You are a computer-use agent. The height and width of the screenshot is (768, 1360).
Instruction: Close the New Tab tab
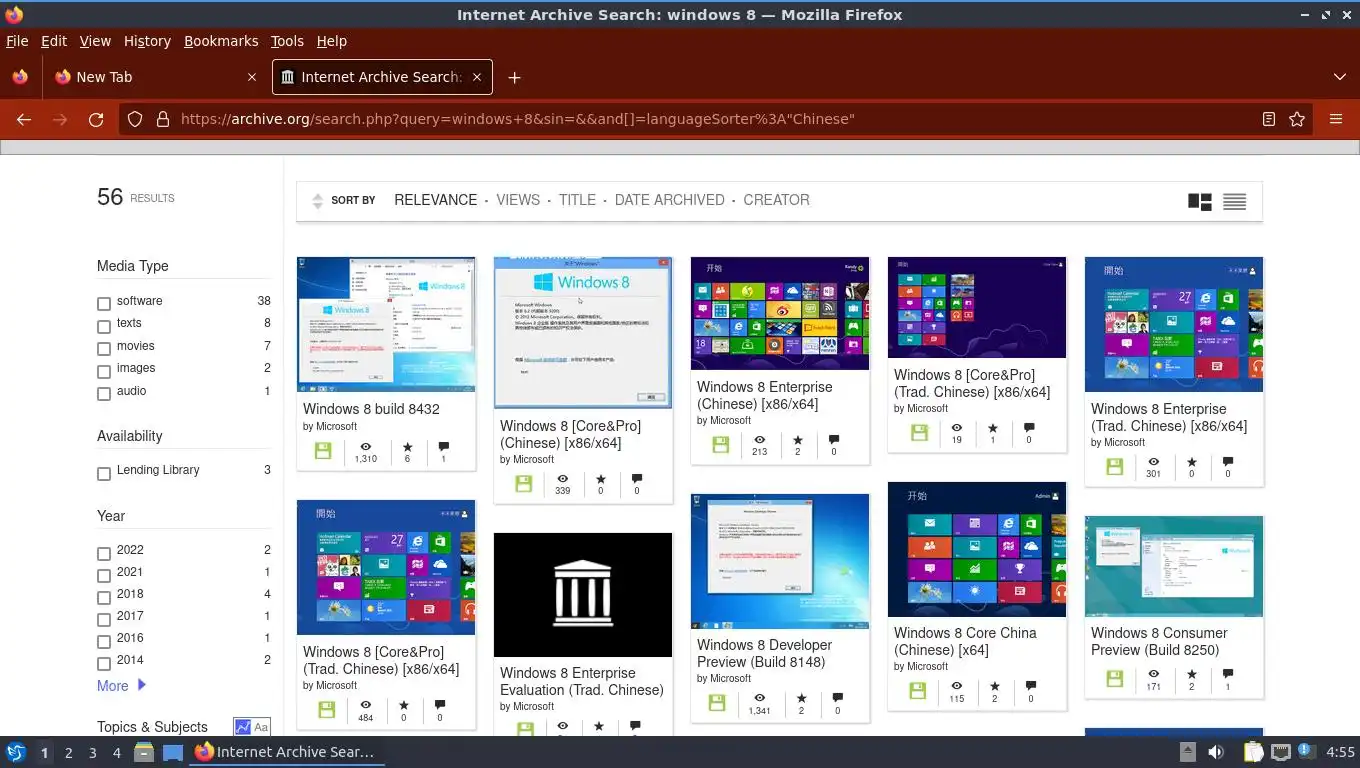pyautogui.click(x=252, y=77)
